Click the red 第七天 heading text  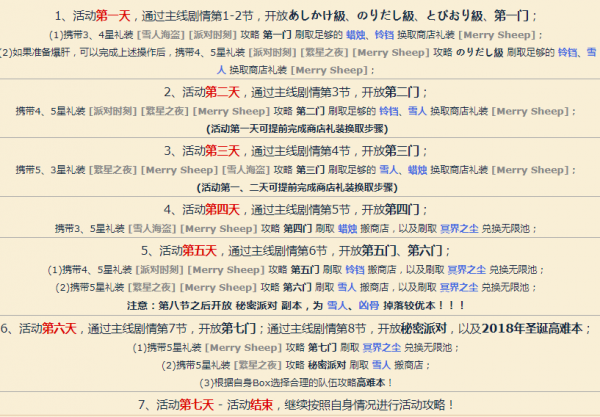tap(196, 405)
